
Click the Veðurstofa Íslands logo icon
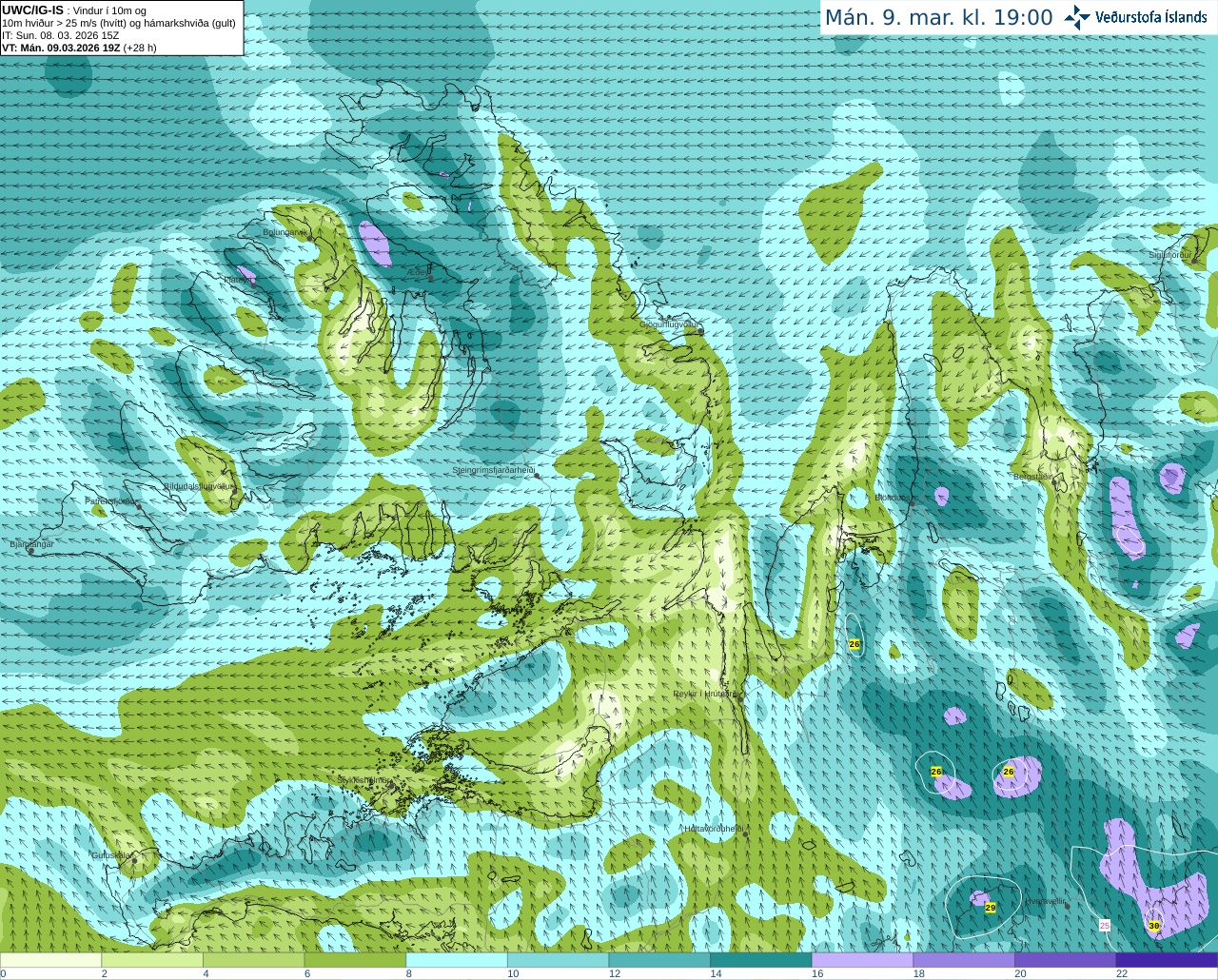point(1076,17)
